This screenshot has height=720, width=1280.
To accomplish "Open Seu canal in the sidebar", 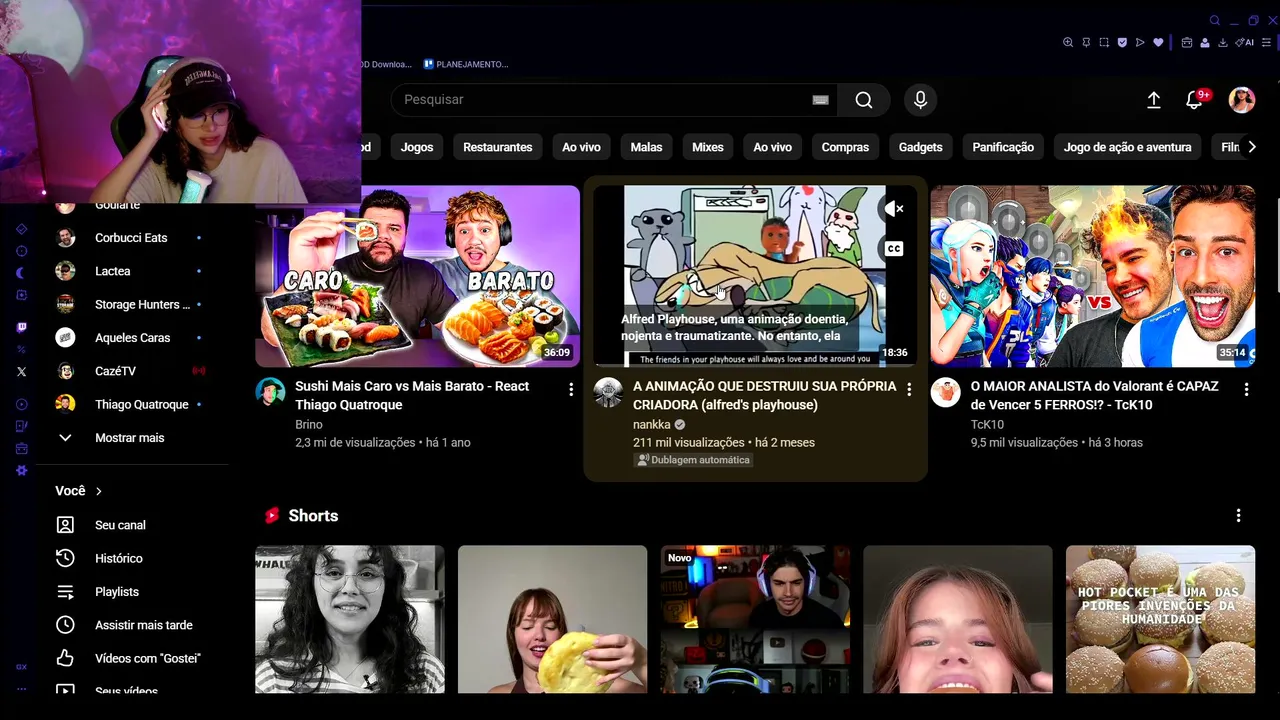I will pyautogui.click(x=120, y=525).
